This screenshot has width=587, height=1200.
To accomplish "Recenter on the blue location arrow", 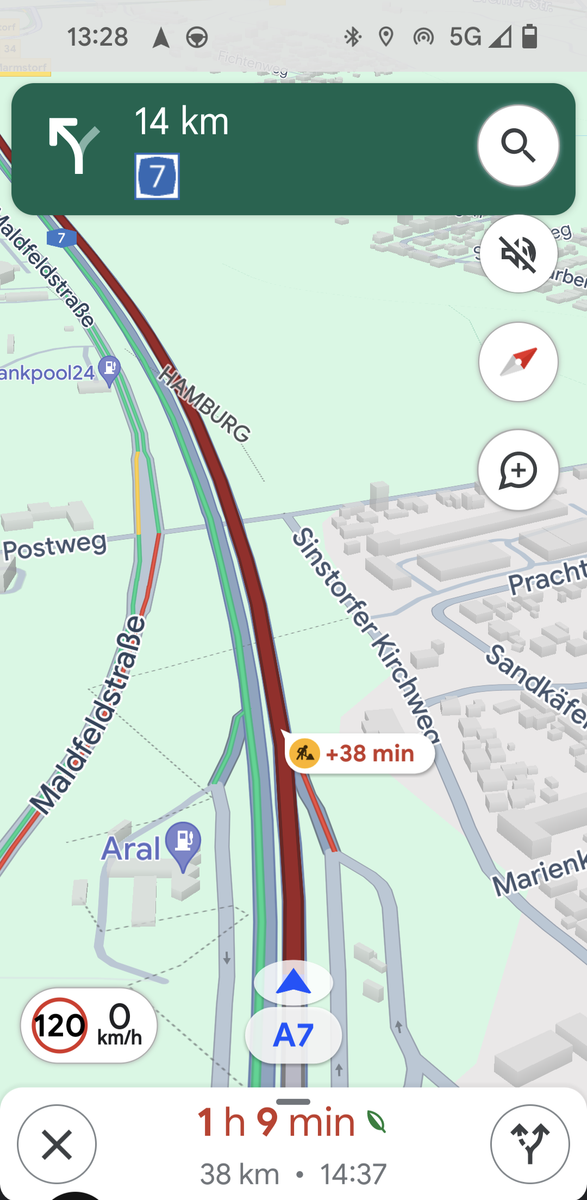I will (x=293, y=984).
